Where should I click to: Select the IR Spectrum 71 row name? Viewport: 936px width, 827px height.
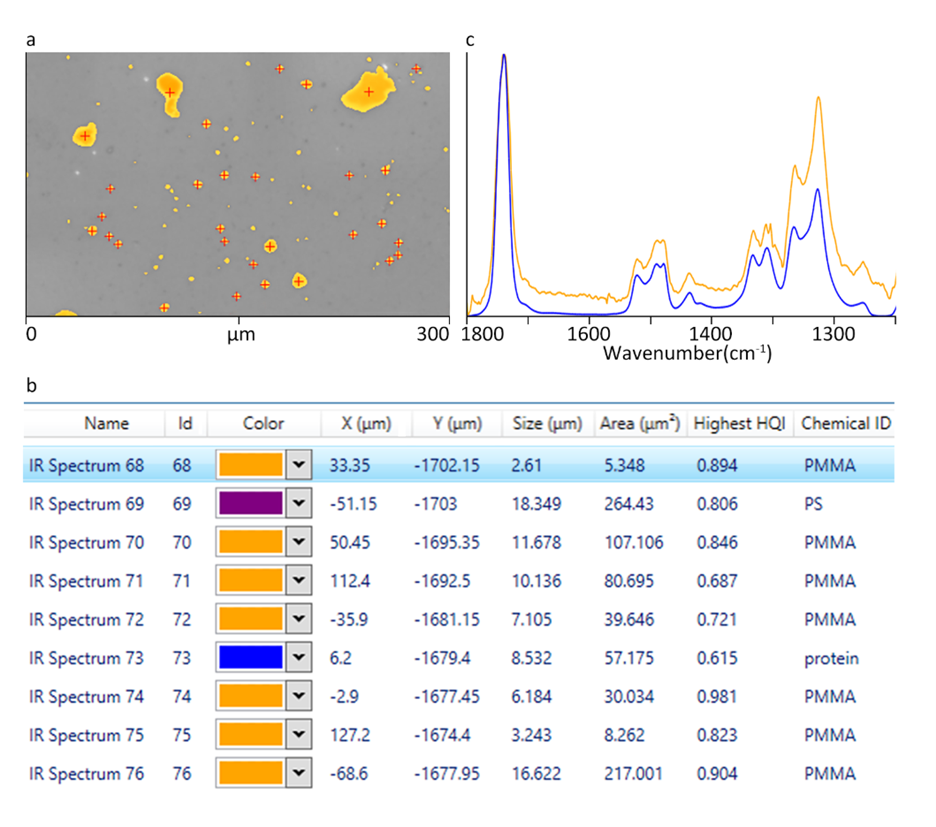coord(87,581)
